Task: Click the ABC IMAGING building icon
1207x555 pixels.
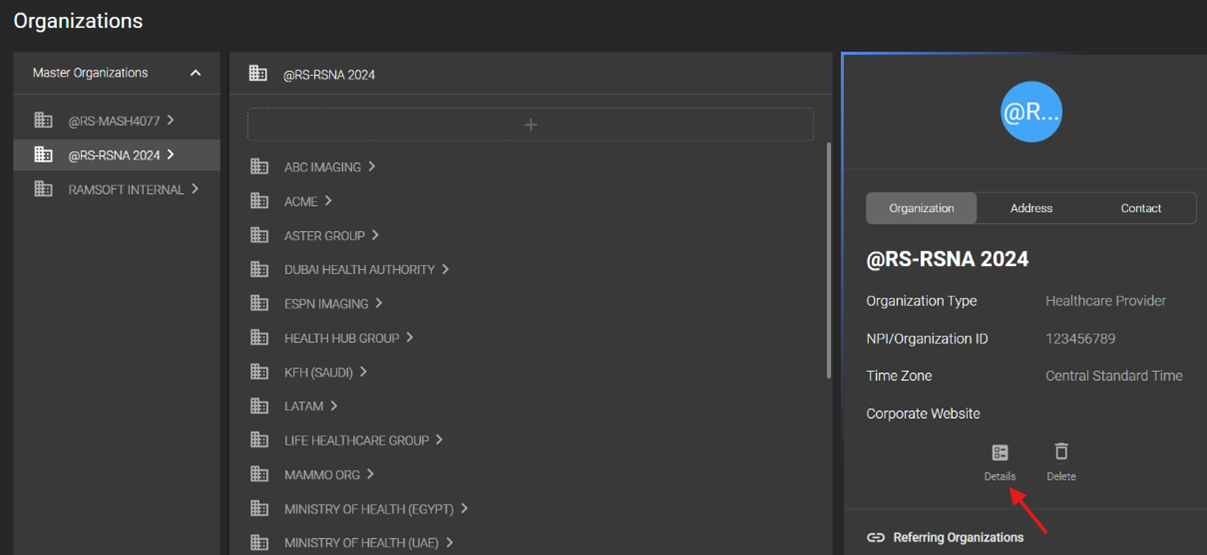Action: point(260,167)
